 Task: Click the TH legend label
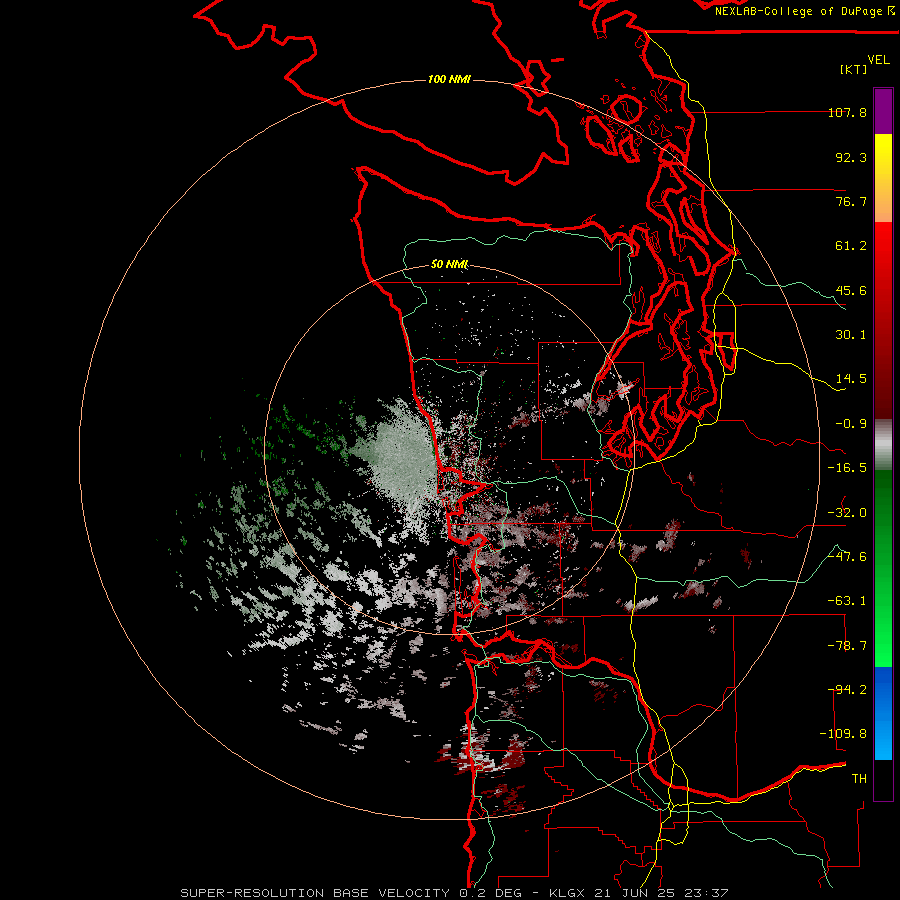click(x=859, y=779)
